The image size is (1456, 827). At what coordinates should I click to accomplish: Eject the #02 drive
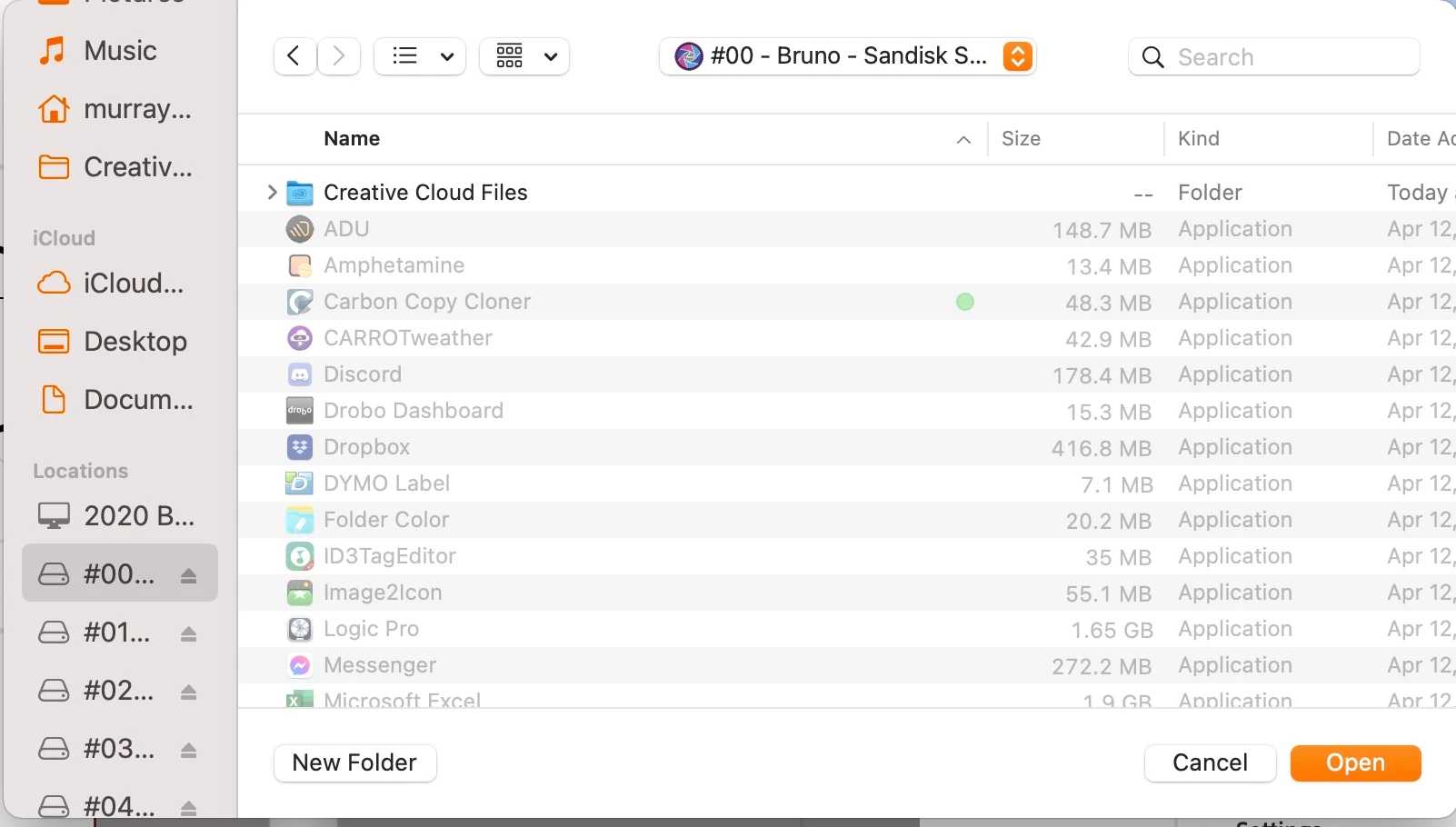tap(188, 692)
